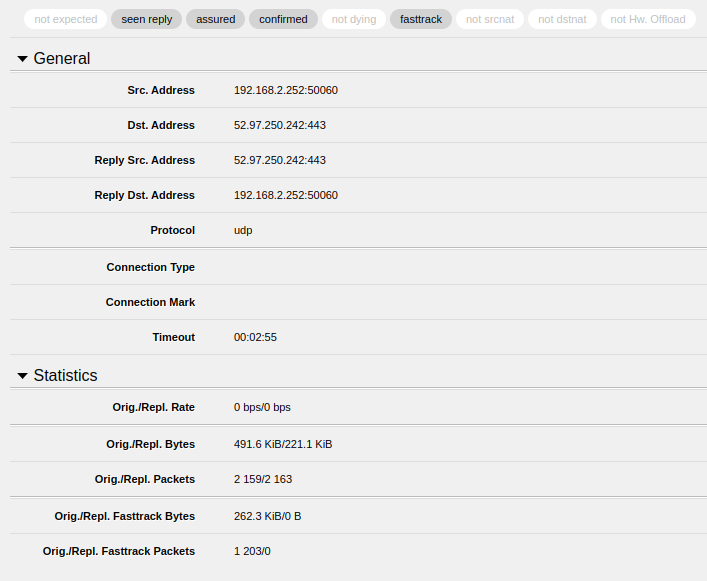
Task: Click the 'confirmed' status pill
Action: point(283,19)
